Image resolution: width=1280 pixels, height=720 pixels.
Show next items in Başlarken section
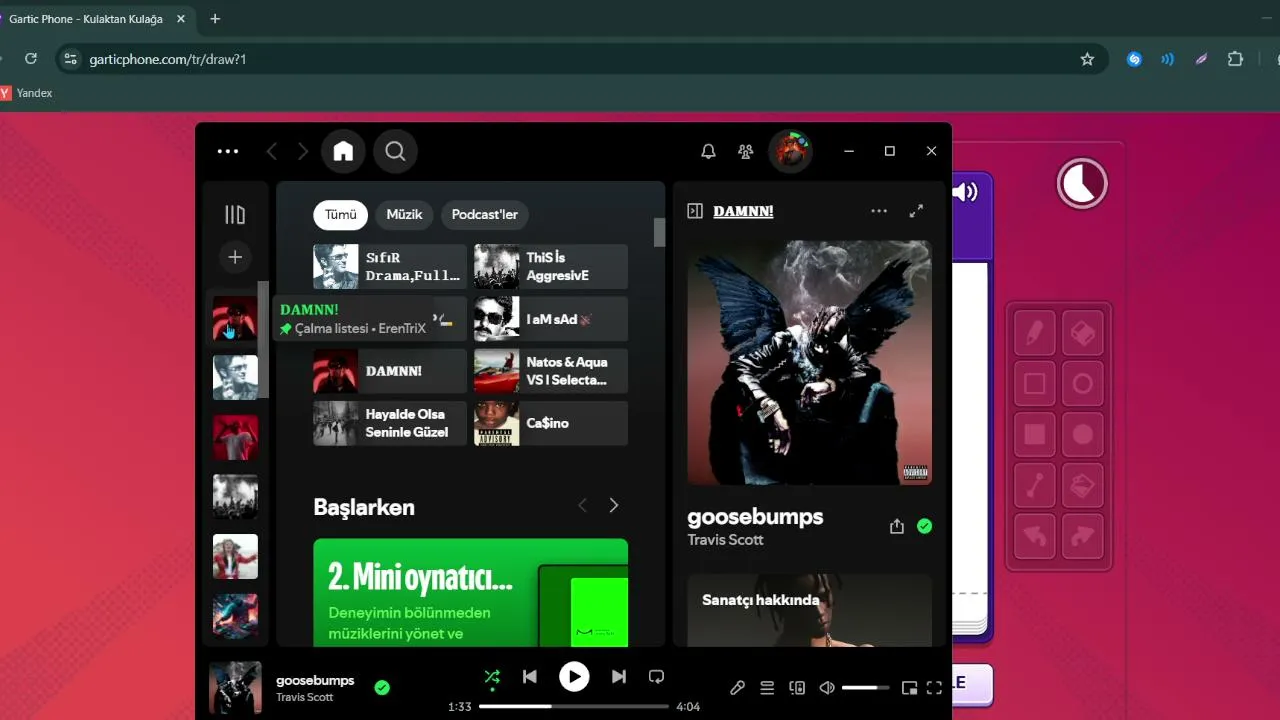pyautogui.click(x=614, y=506)
